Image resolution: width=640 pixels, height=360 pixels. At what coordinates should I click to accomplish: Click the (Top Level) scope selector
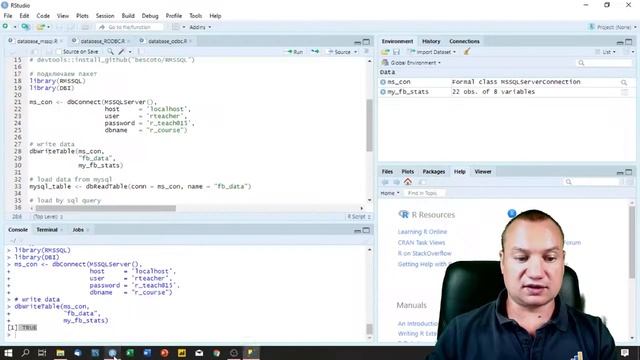click(x=48, y=217)
